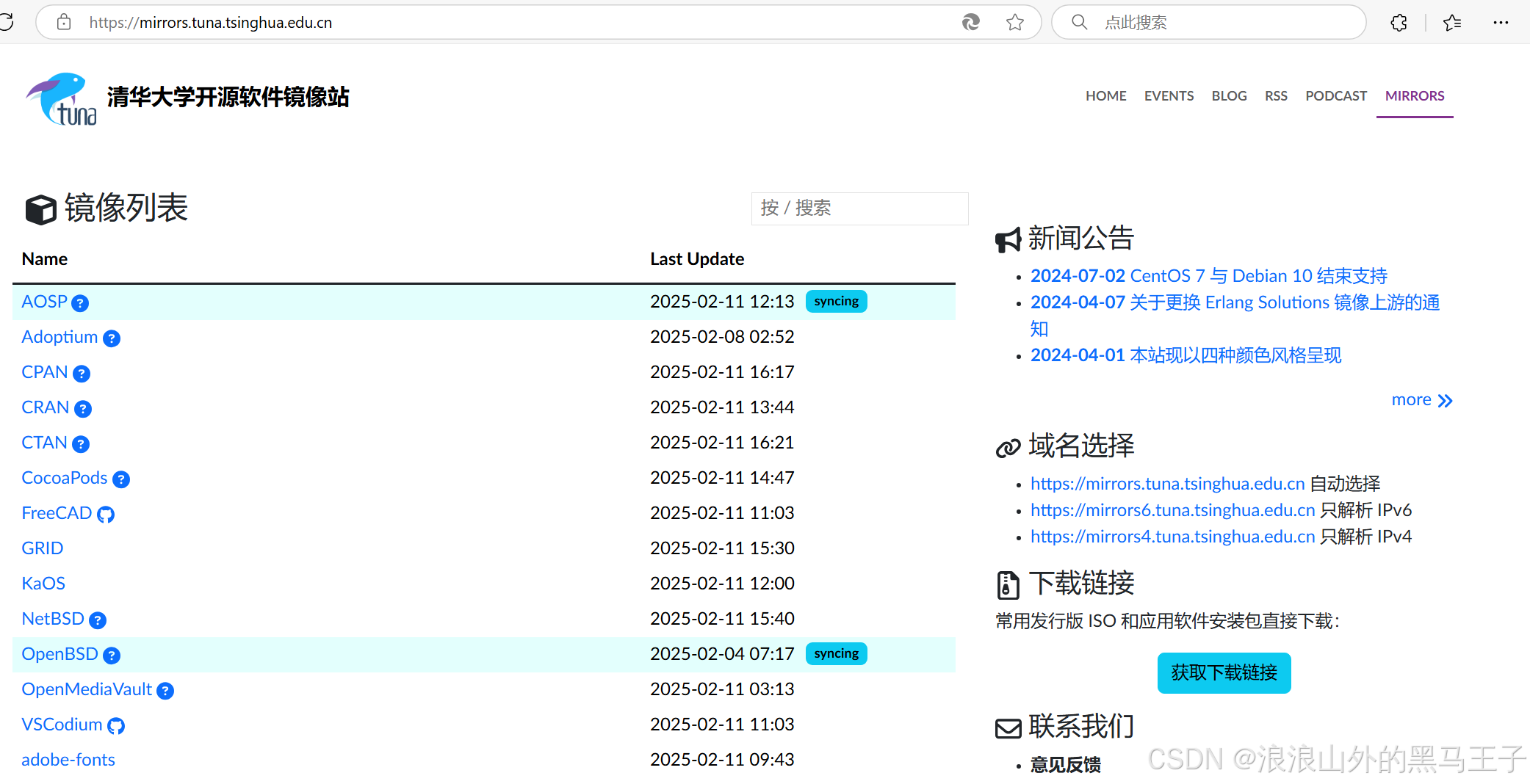Viewport: 1530px width, 784px height.
Task: Open the mirrors.tuna.tsinghua.edu.cn auto-select link
Action: click(x=1168, y=484)
